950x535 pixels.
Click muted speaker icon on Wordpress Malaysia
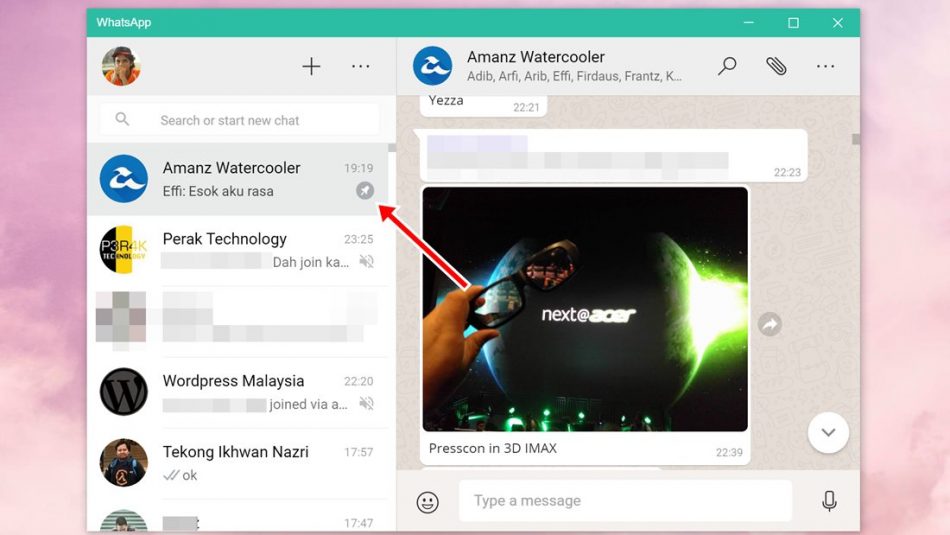click(366, 404)
